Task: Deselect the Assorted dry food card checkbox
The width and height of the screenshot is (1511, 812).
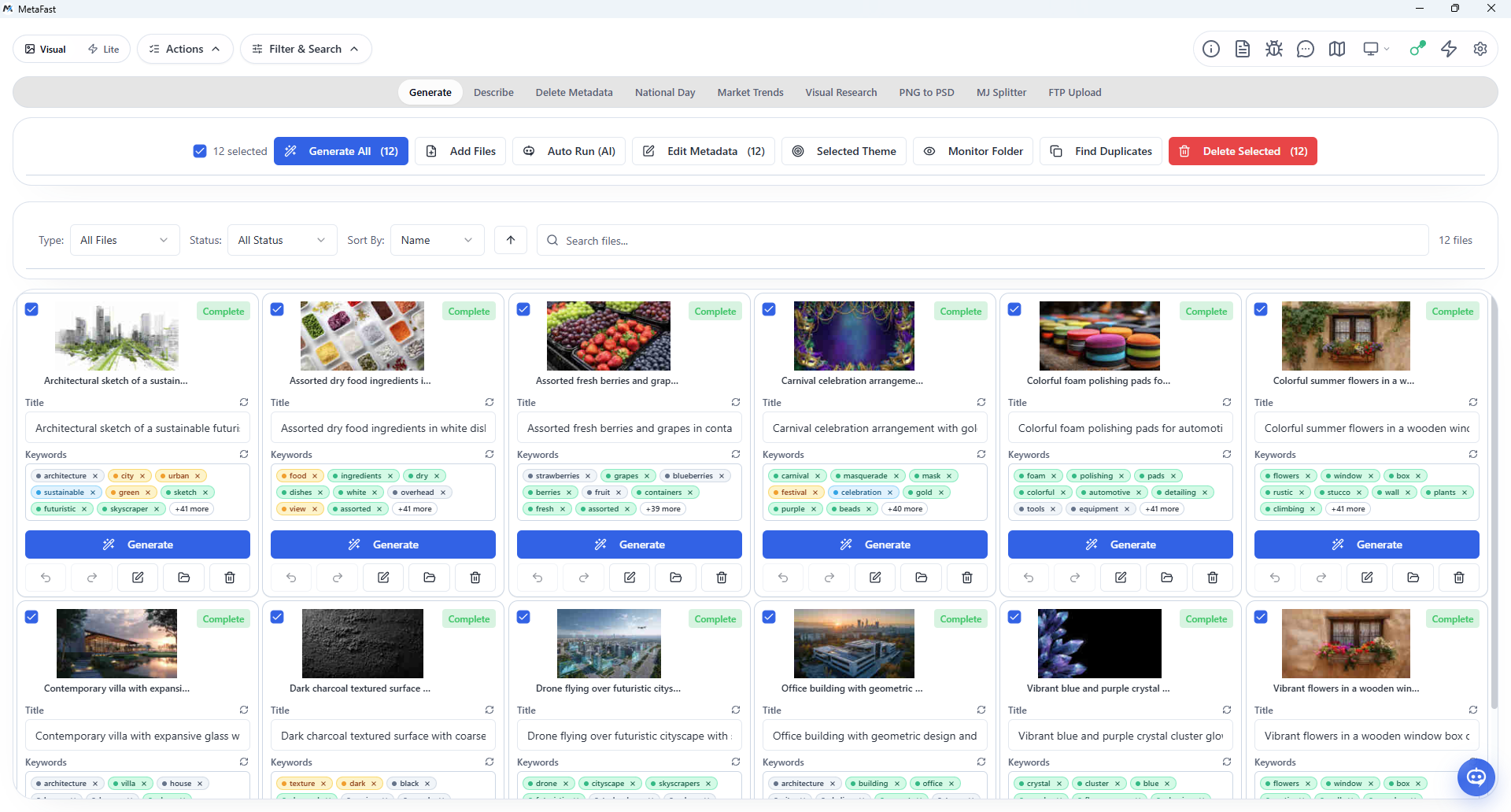Action: 277,309
